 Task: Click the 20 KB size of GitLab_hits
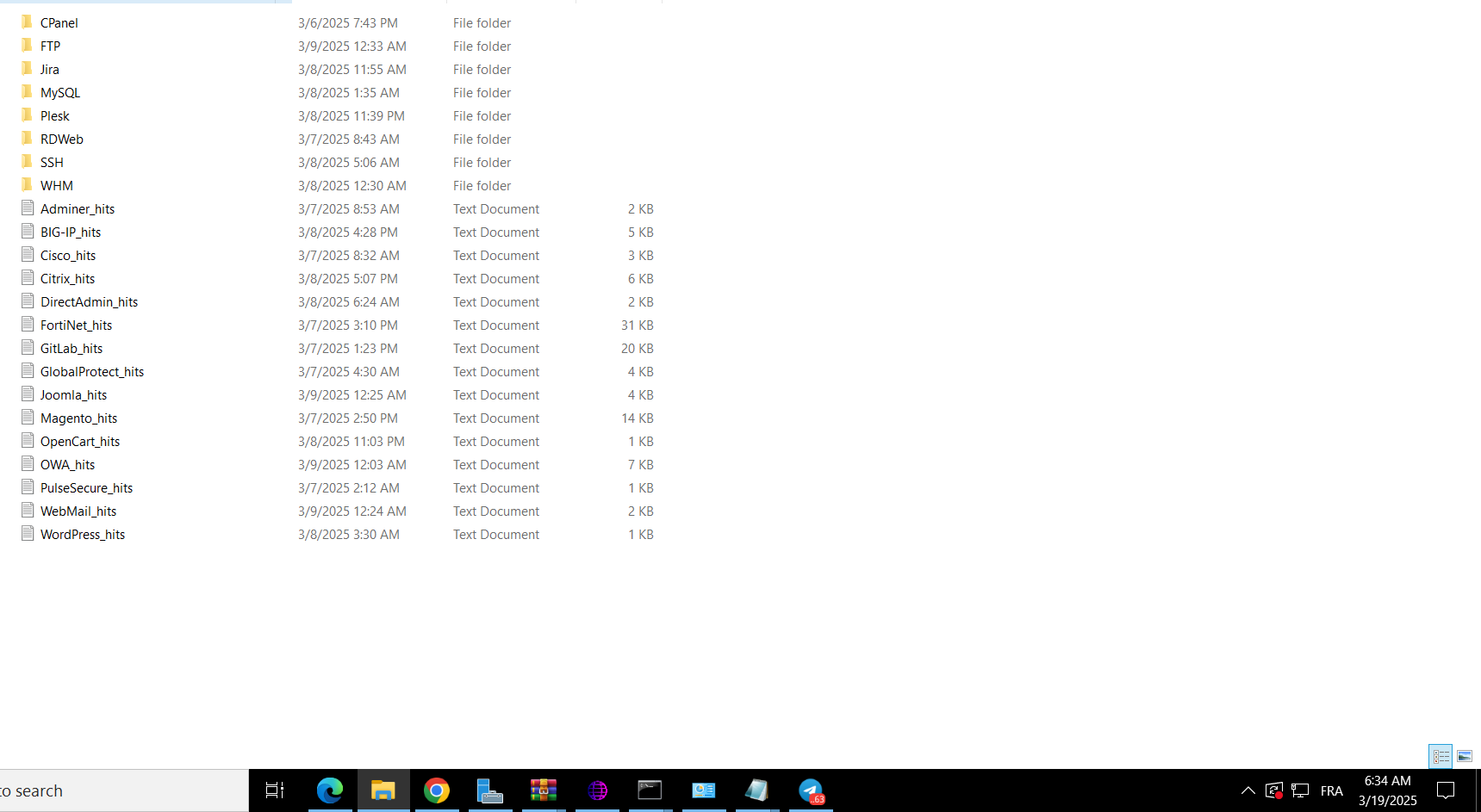(x=638, y=349)
